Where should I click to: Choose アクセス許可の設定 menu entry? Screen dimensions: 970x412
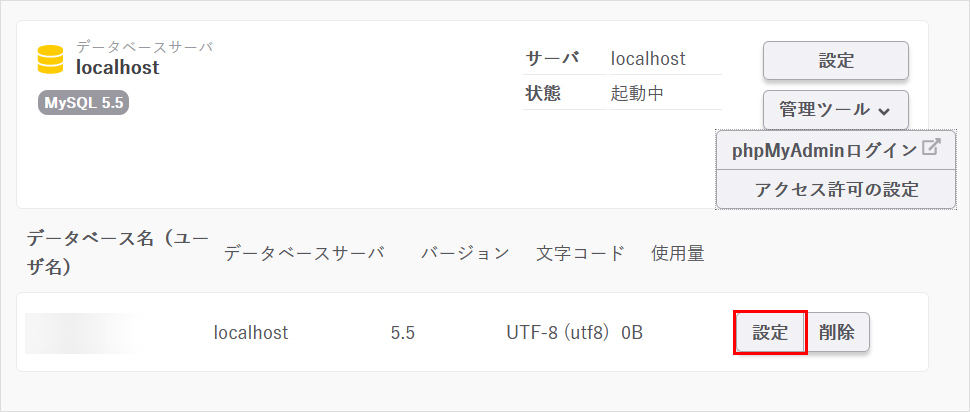coord(836,189)
